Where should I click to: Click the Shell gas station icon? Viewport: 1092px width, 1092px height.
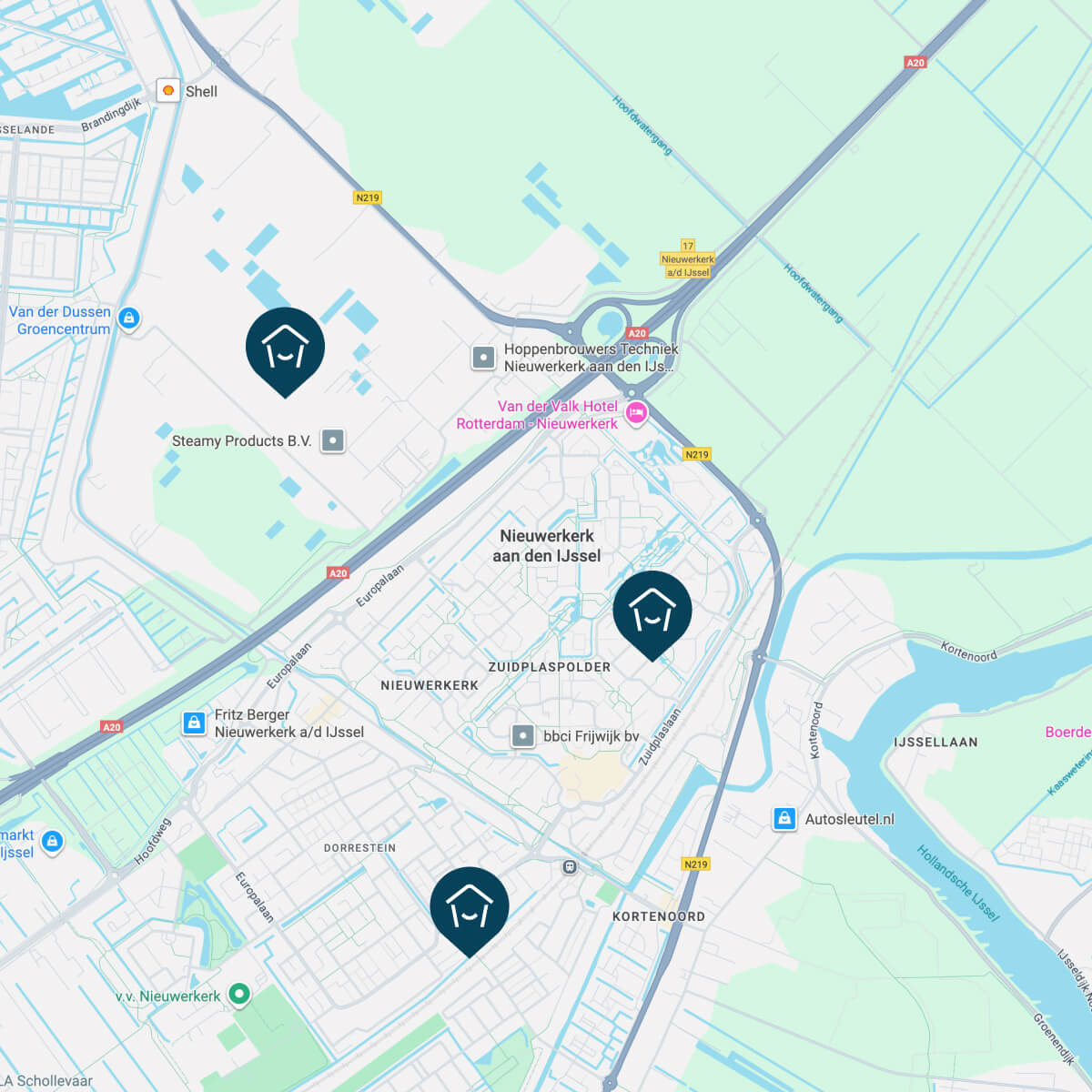coord(168,90)
